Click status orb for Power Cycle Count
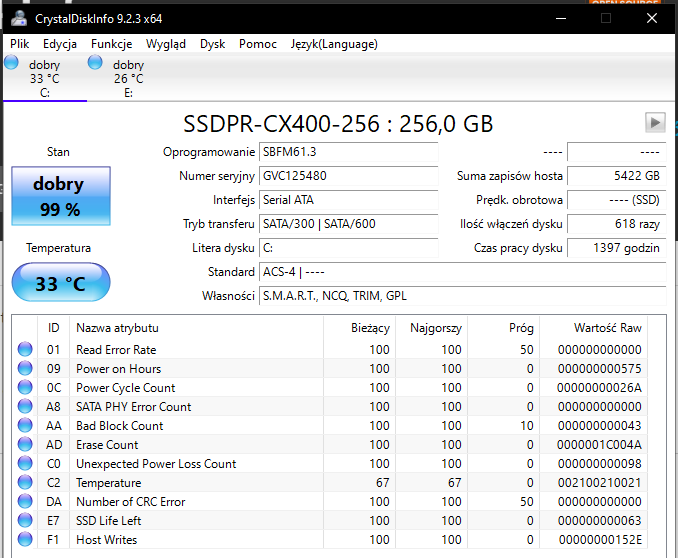Image resolution: width=678 pixels, height=558 pixels. [x=25, y=387]
